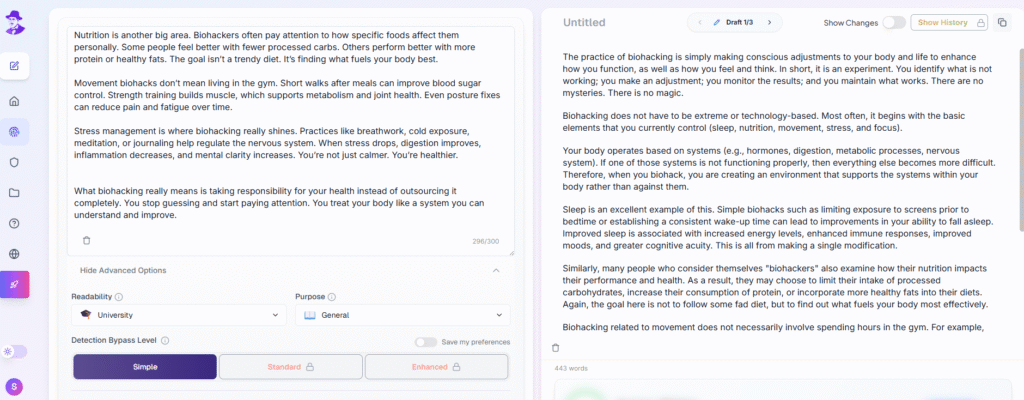Image resolution: width=1024 pixels, height=400 pixels.
Task: Copy output using the copy icon
Action: coord(1002,22)
